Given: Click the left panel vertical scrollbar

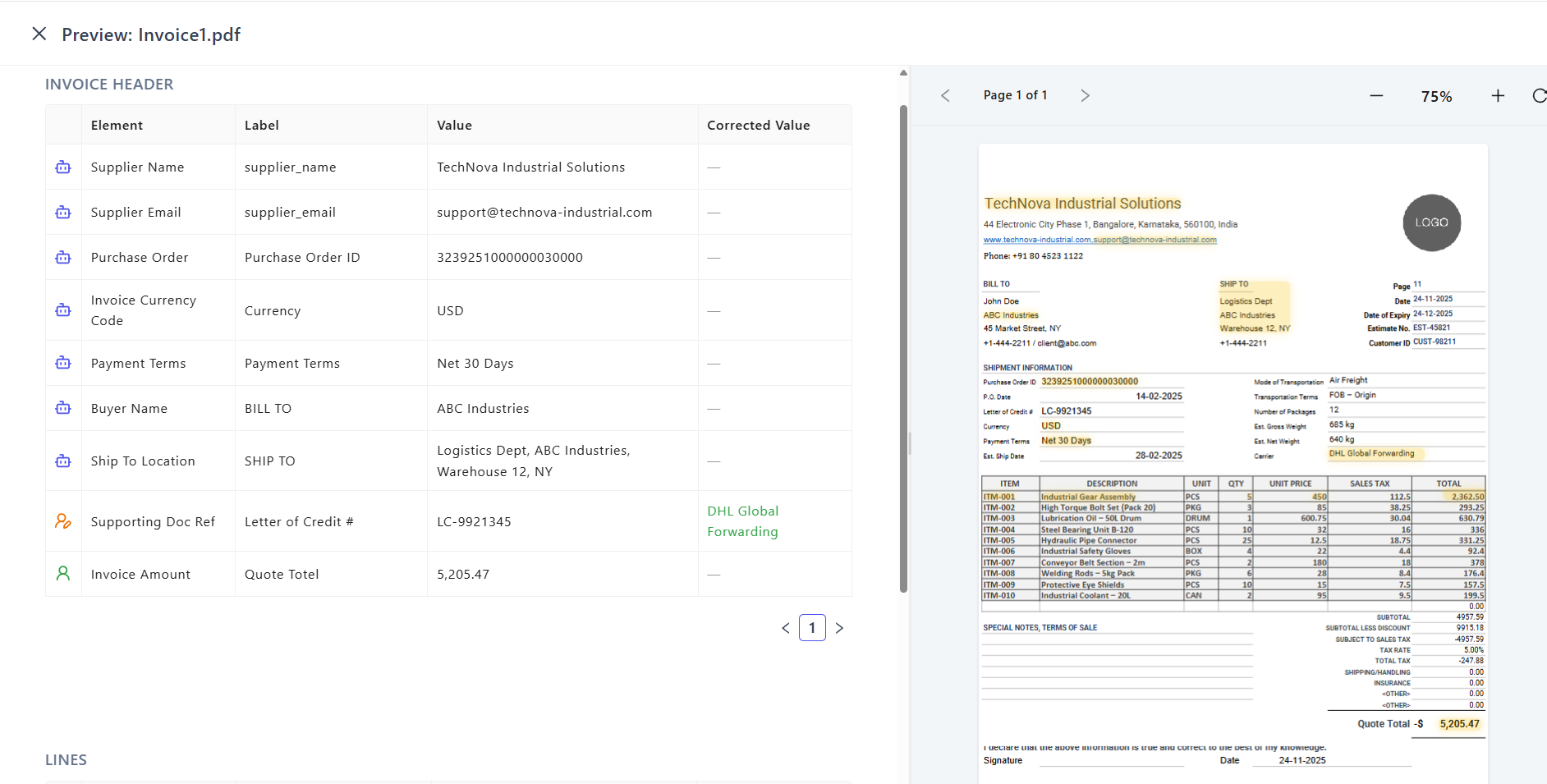Looking at the screenshot, I should (903, 345).
